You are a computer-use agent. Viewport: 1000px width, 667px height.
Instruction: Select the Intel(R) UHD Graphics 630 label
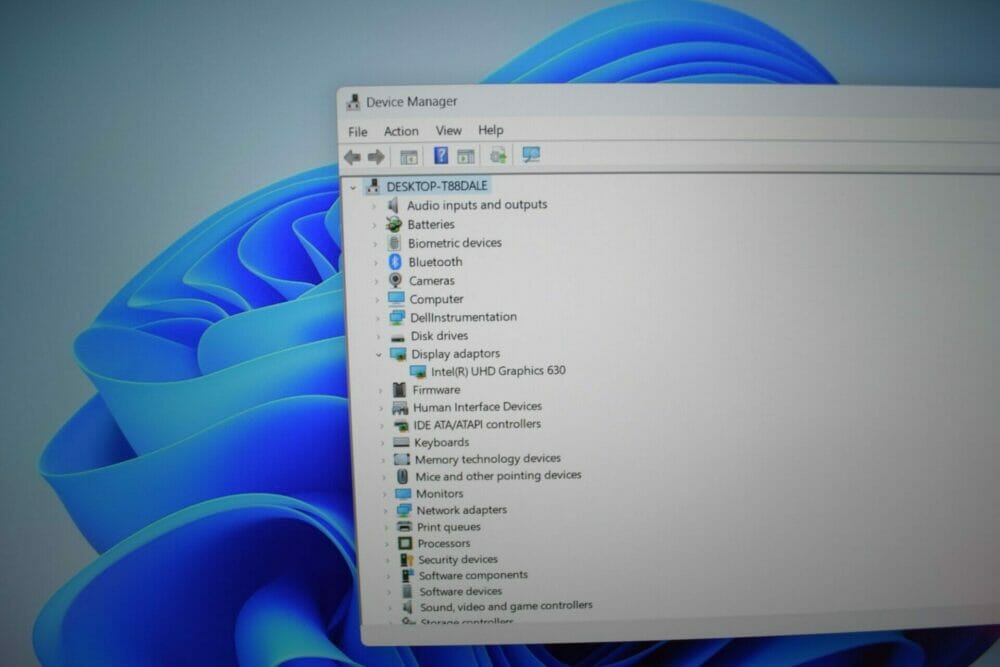click(498, 370)
